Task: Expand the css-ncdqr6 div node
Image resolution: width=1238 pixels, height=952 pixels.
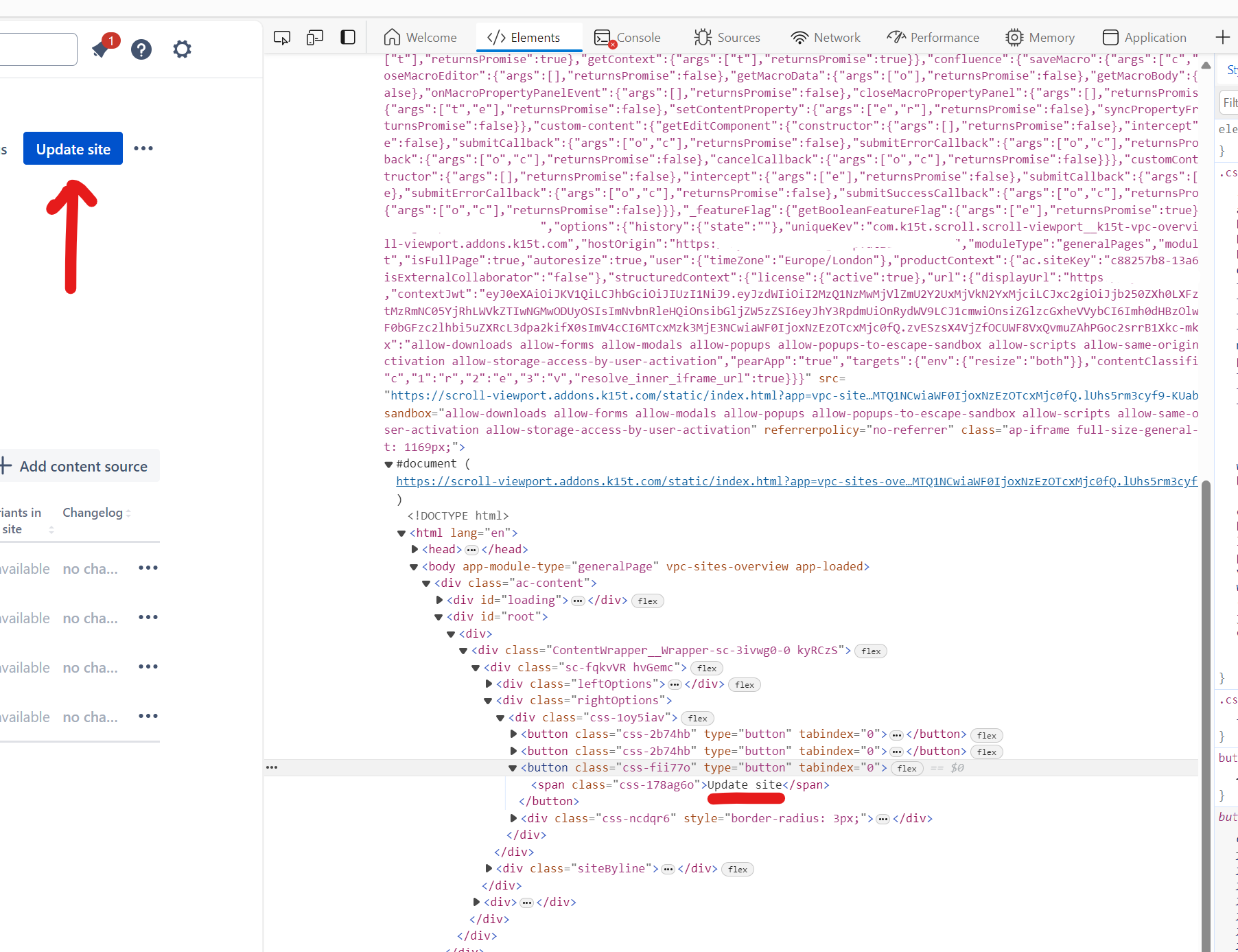Action: (513, 819)
